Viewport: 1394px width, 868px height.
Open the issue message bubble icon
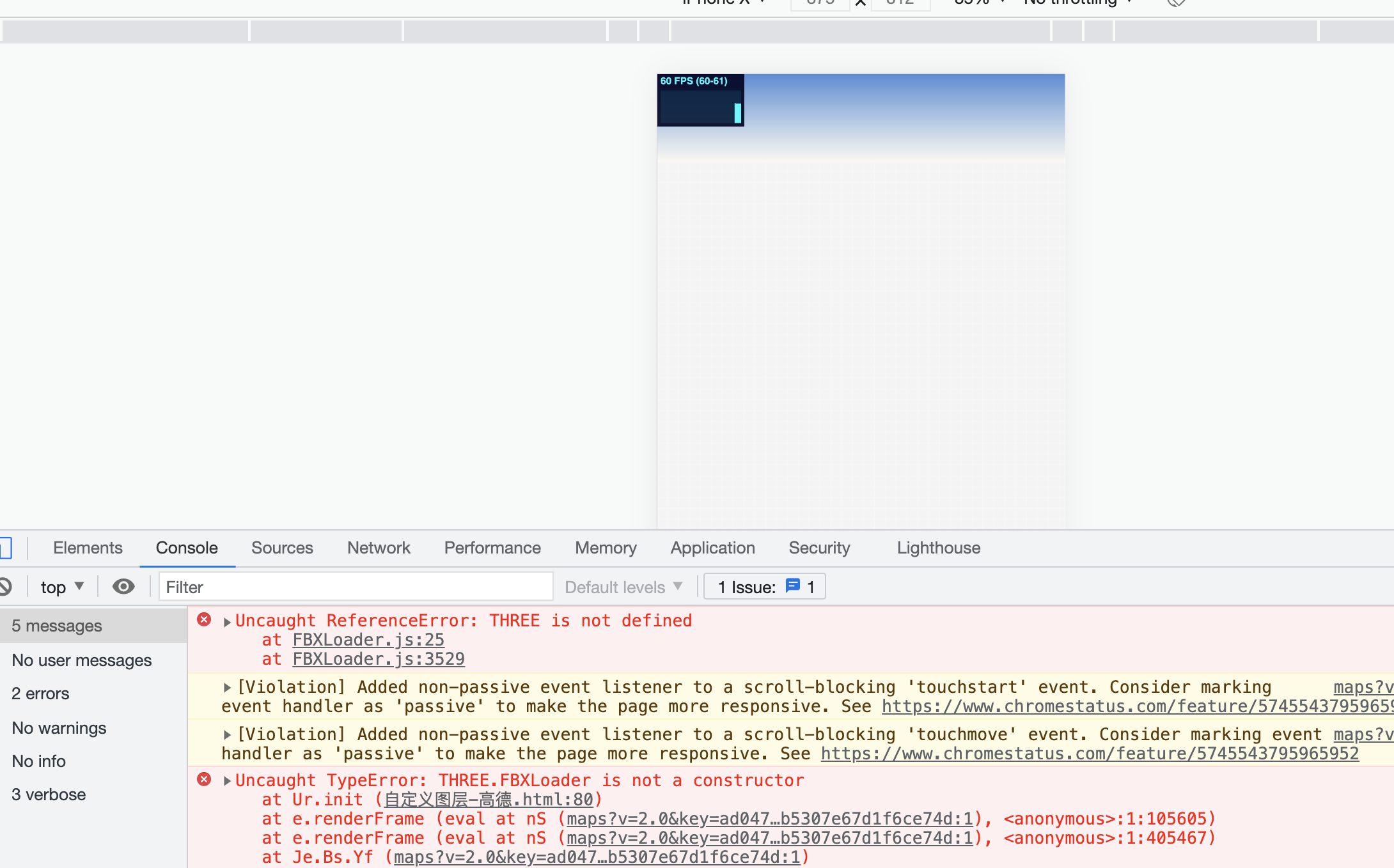point(793,586)
